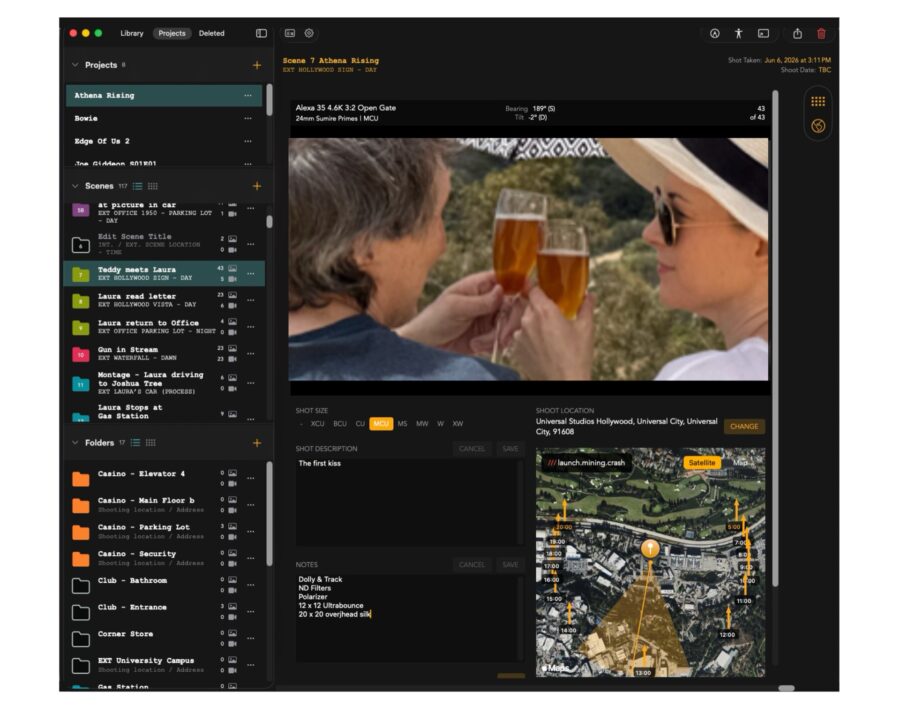Open the target settings icon in toolbar
This screenshot has height=706, width=900.
tap(309, 33)
